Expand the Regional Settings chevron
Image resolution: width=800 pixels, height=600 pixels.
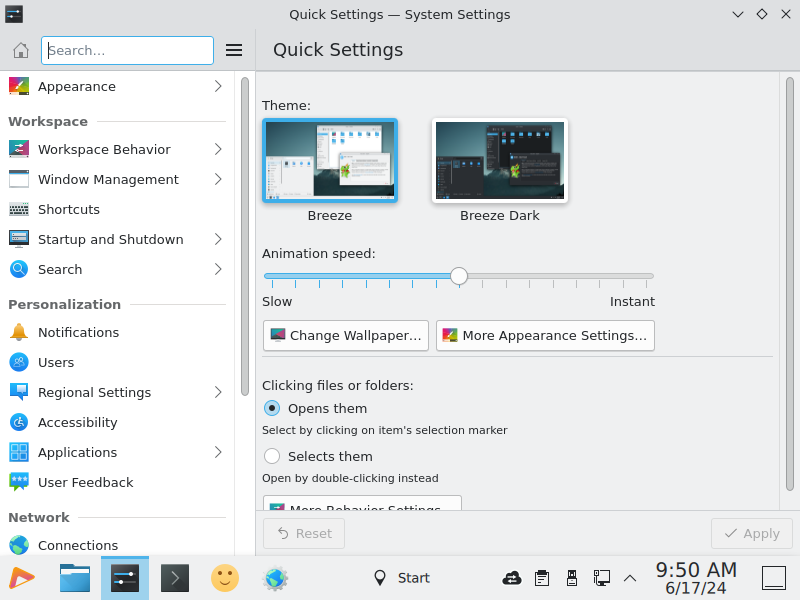(218, 392)
